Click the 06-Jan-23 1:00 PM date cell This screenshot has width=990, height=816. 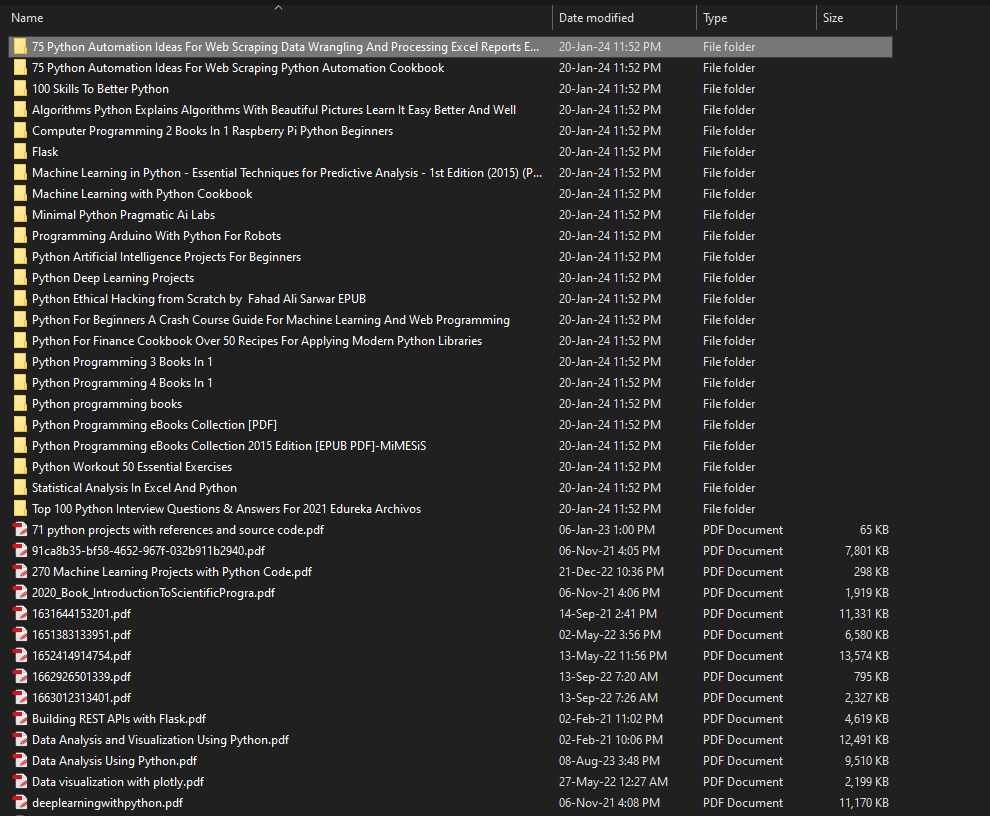pyautogui.click(x=607, y=529)
